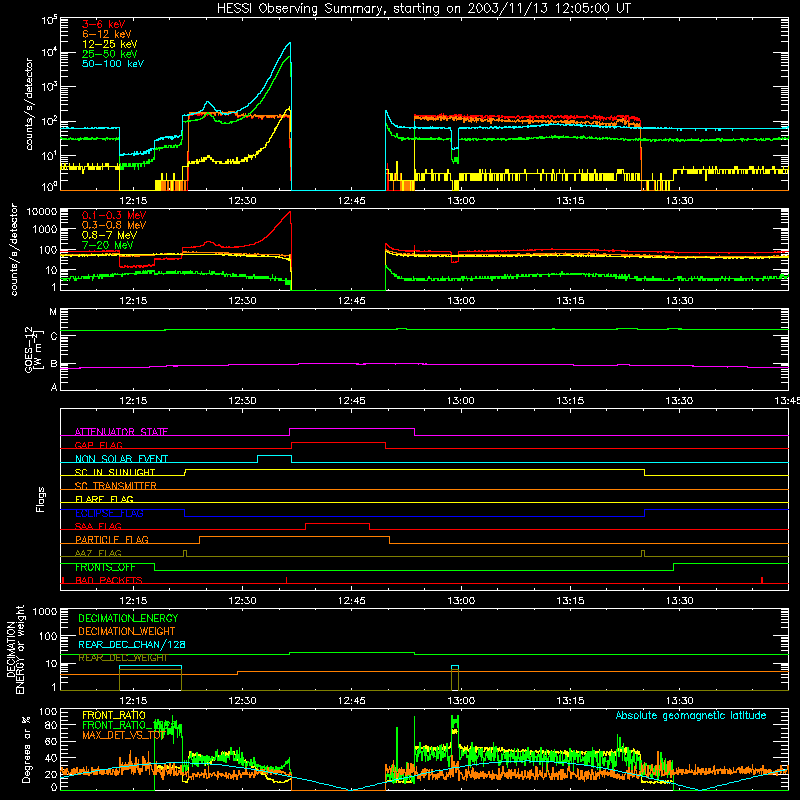Click the 13:30 label below the Flags panel
The image size is (800, 800).
point(679,601)
